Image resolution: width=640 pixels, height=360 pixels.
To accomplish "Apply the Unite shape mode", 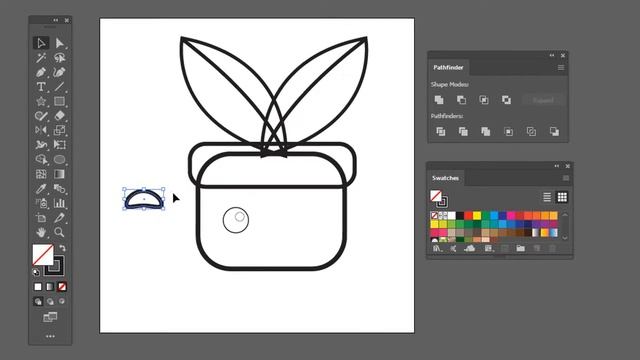I will tap(439, 100).
